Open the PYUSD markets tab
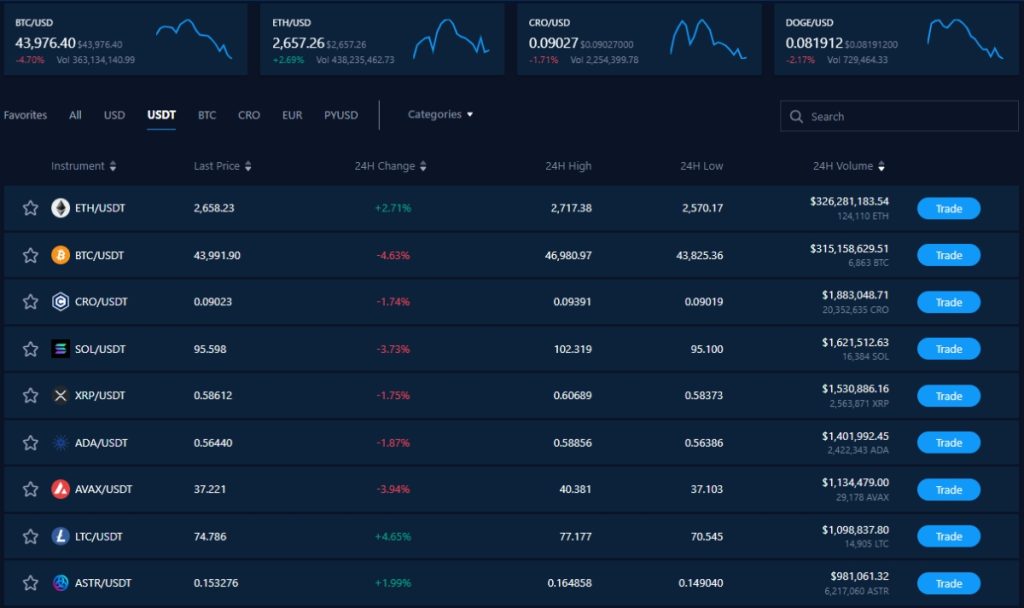1024x608 pixels. [341, 115]
